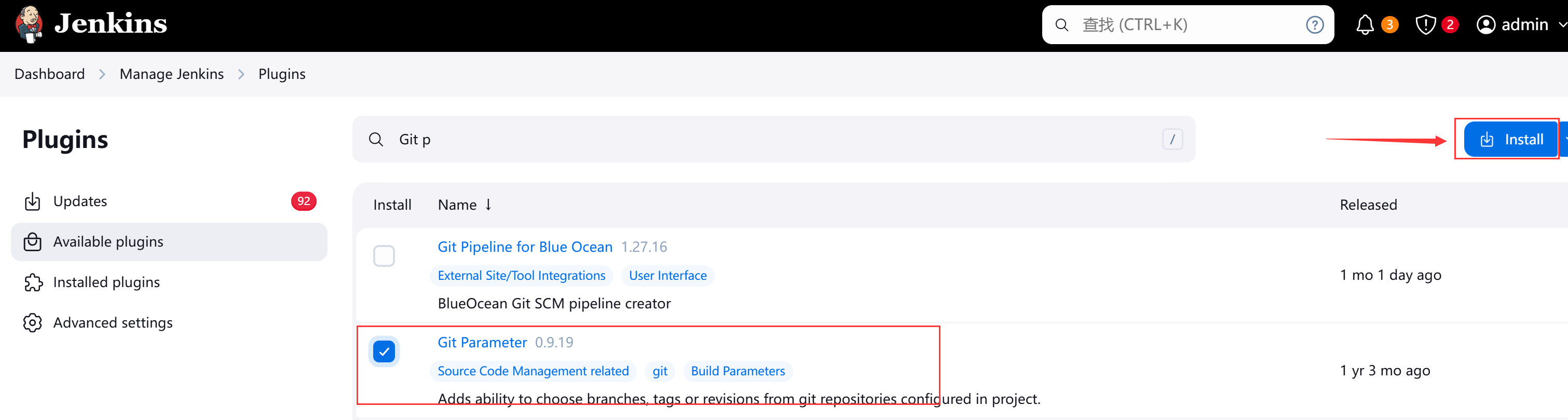This screenshot has width=1568, height=420.
Task: Open Advanced settings in sidebar
Action: tap(169, 322)
